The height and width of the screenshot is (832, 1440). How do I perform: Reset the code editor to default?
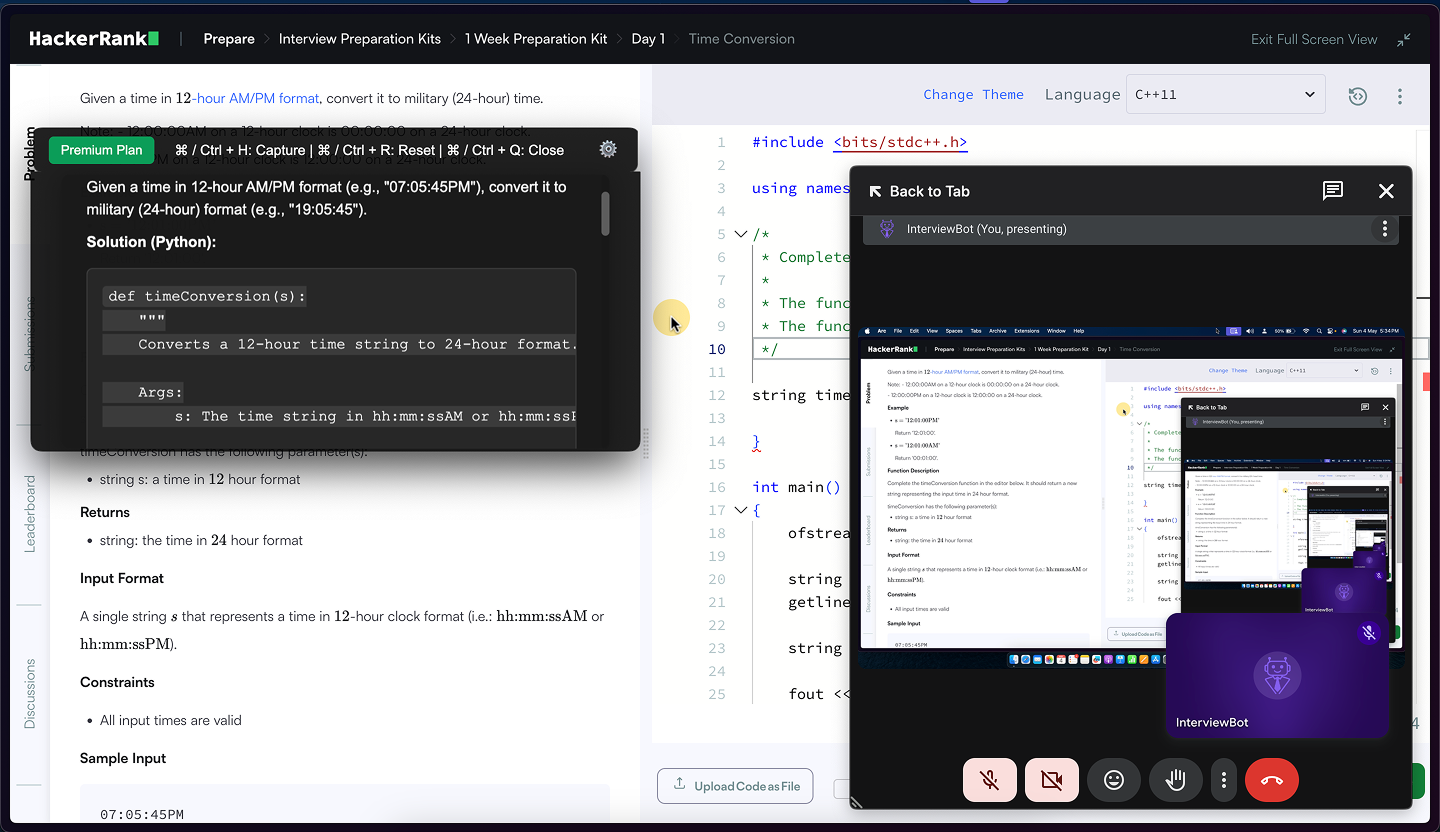coord(1357,94)
